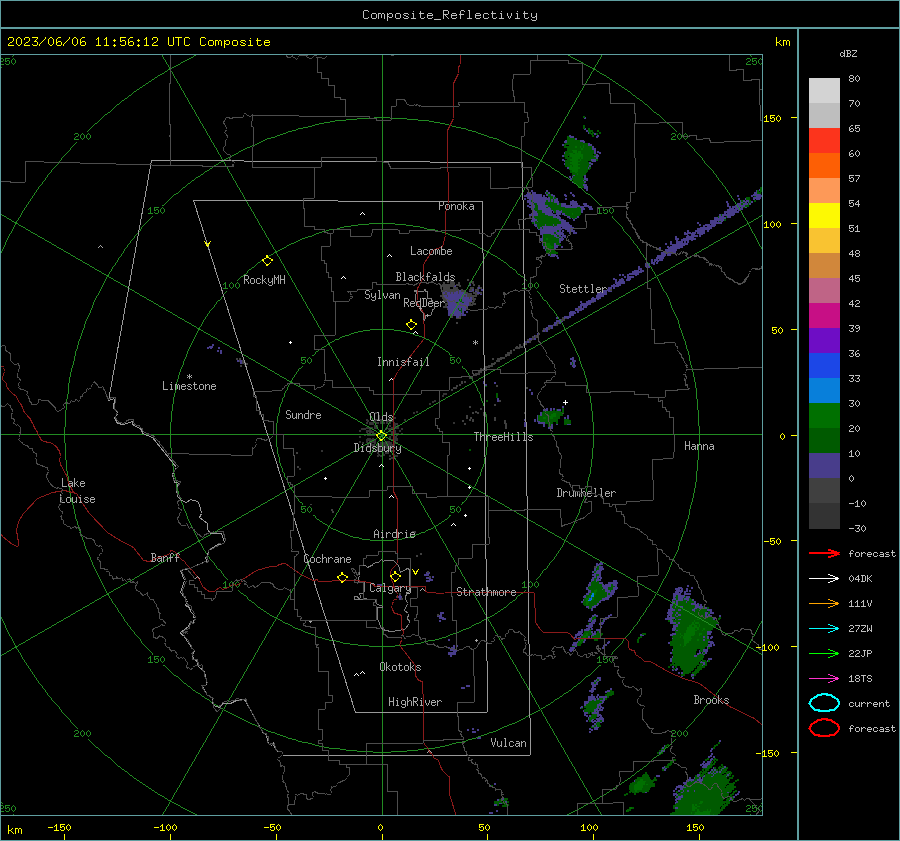Click the Blackfalds city label
900x841 pixels.
click(425, 277)
